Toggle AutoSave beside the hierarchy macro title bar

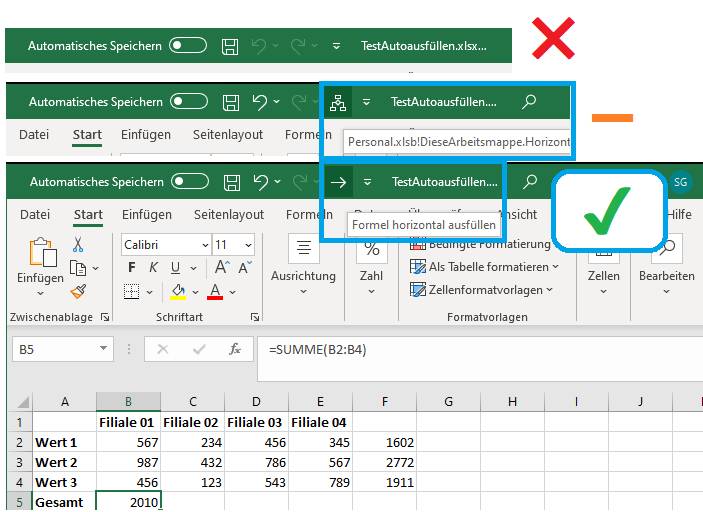point(189,102)
